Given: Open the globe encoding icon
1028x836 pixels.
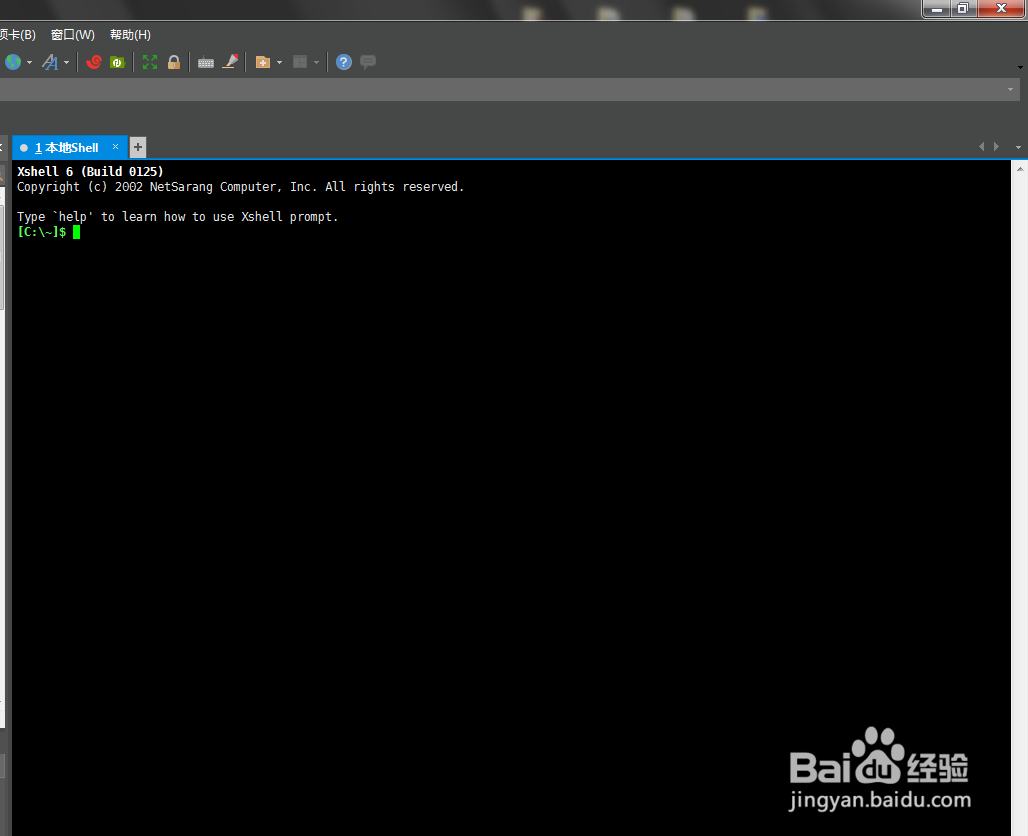Looking at the screenshot, I should 13,62.
